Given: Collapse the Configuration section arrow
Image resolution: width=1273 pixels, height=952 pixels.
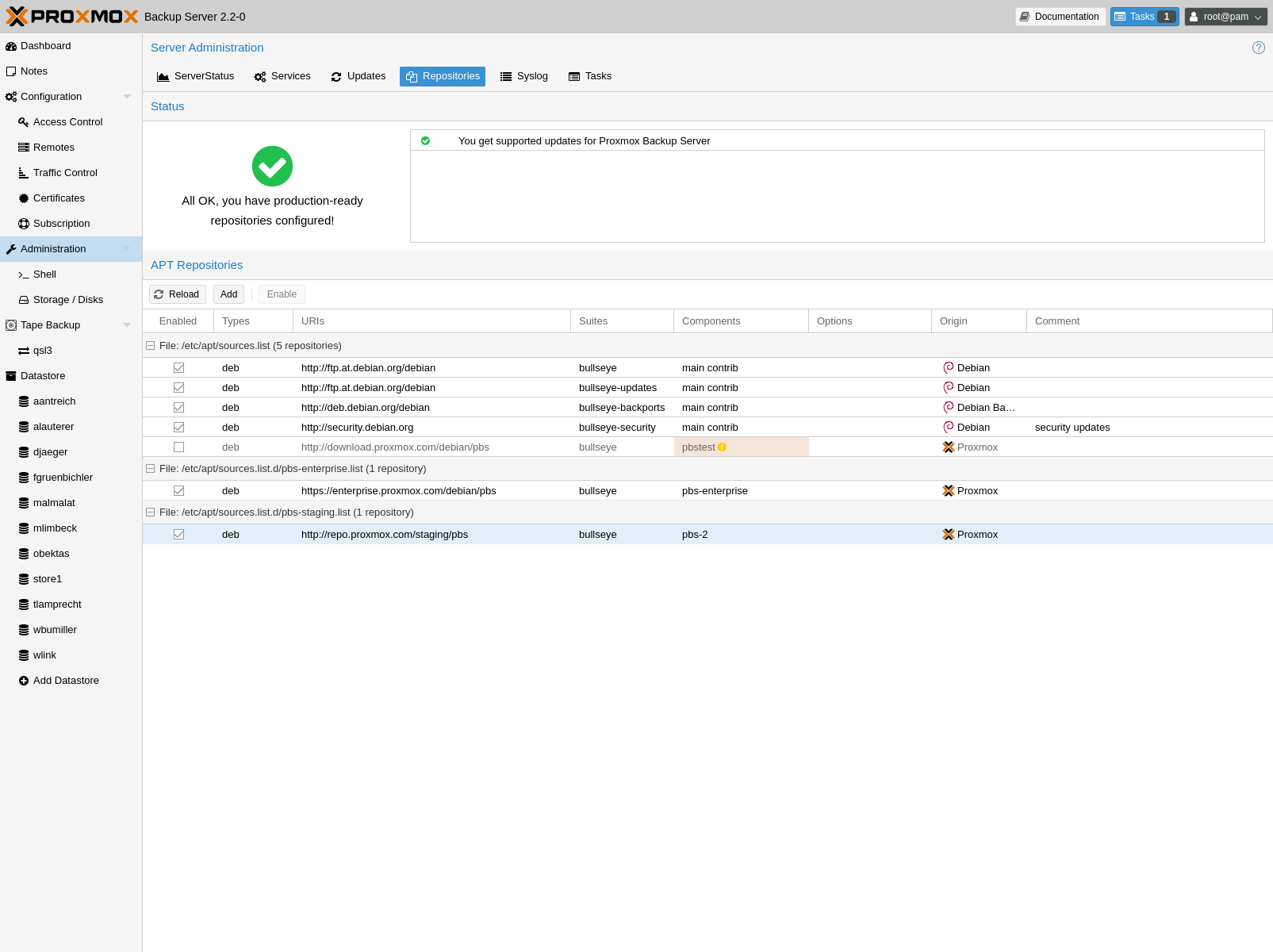Looking at the screenshot, I should tap(127, 97).
